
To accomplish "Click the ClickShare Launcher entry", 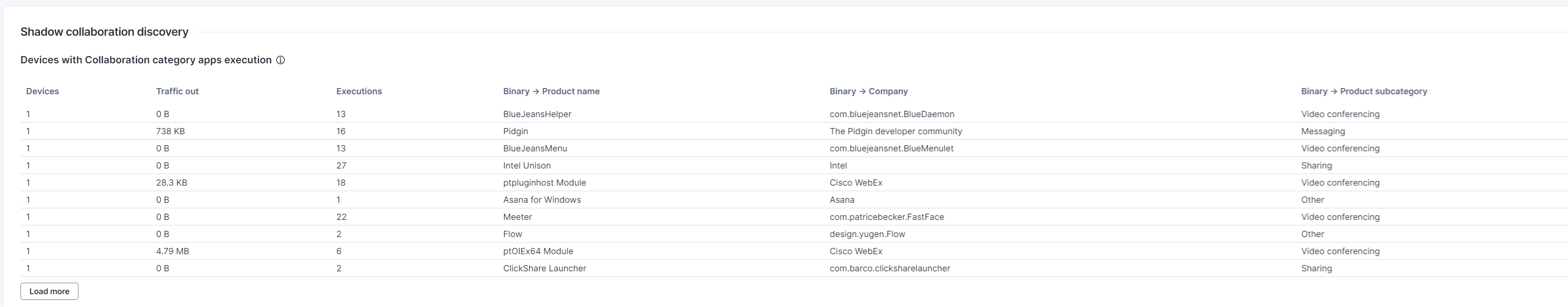I will pyautogui.click(x=544, y=268).
